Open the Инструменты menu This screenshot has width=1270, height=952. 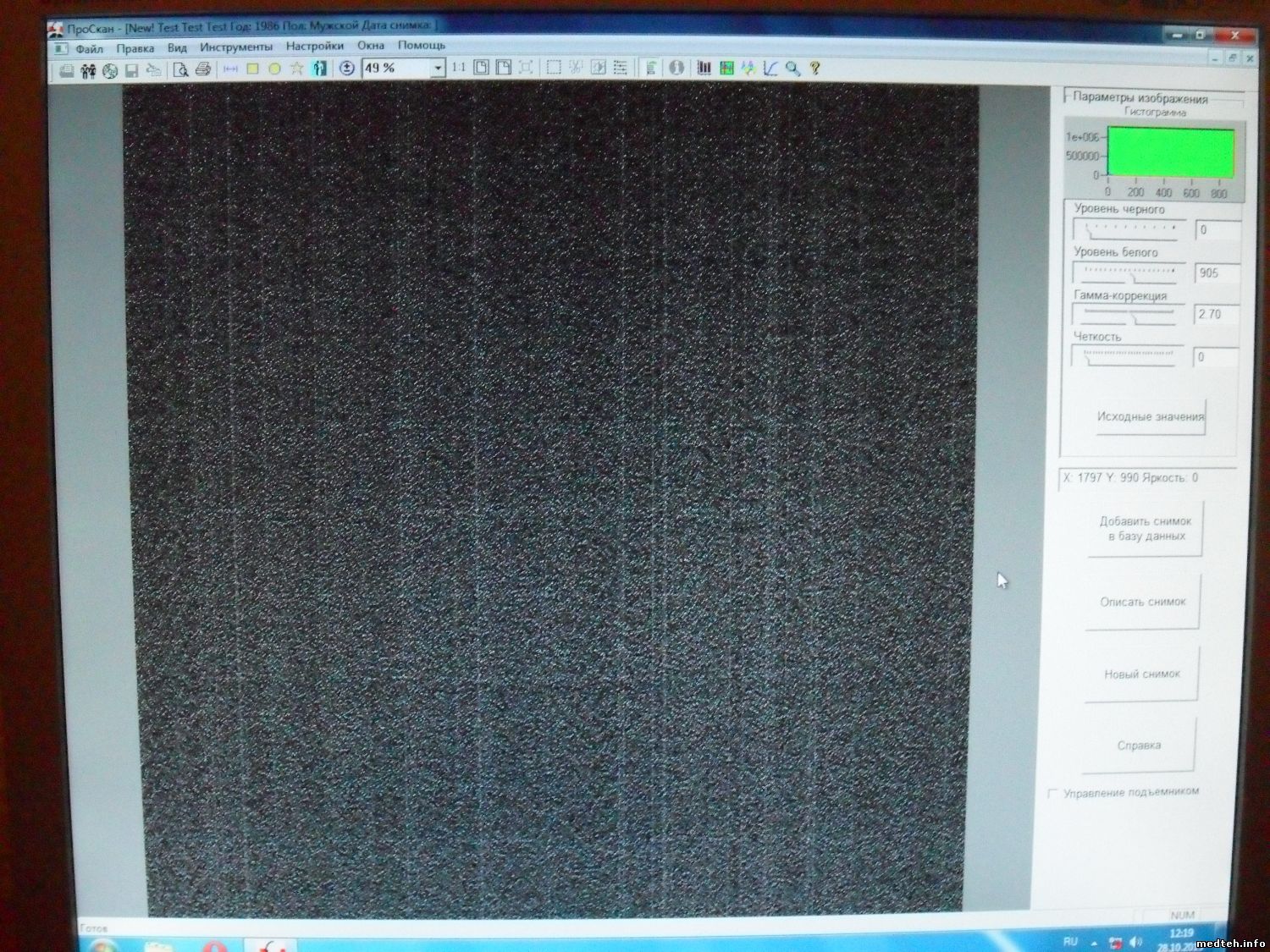pyautogui.click(x=236, y=47)
